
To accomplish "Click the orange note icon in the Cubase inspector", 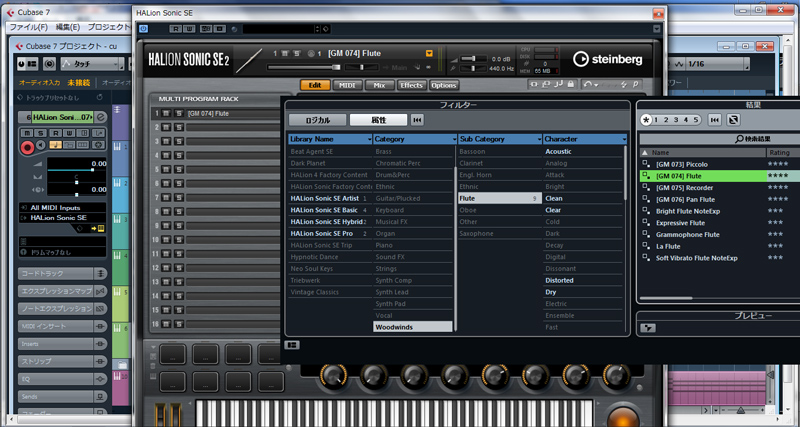I will [x=56, y=146].
